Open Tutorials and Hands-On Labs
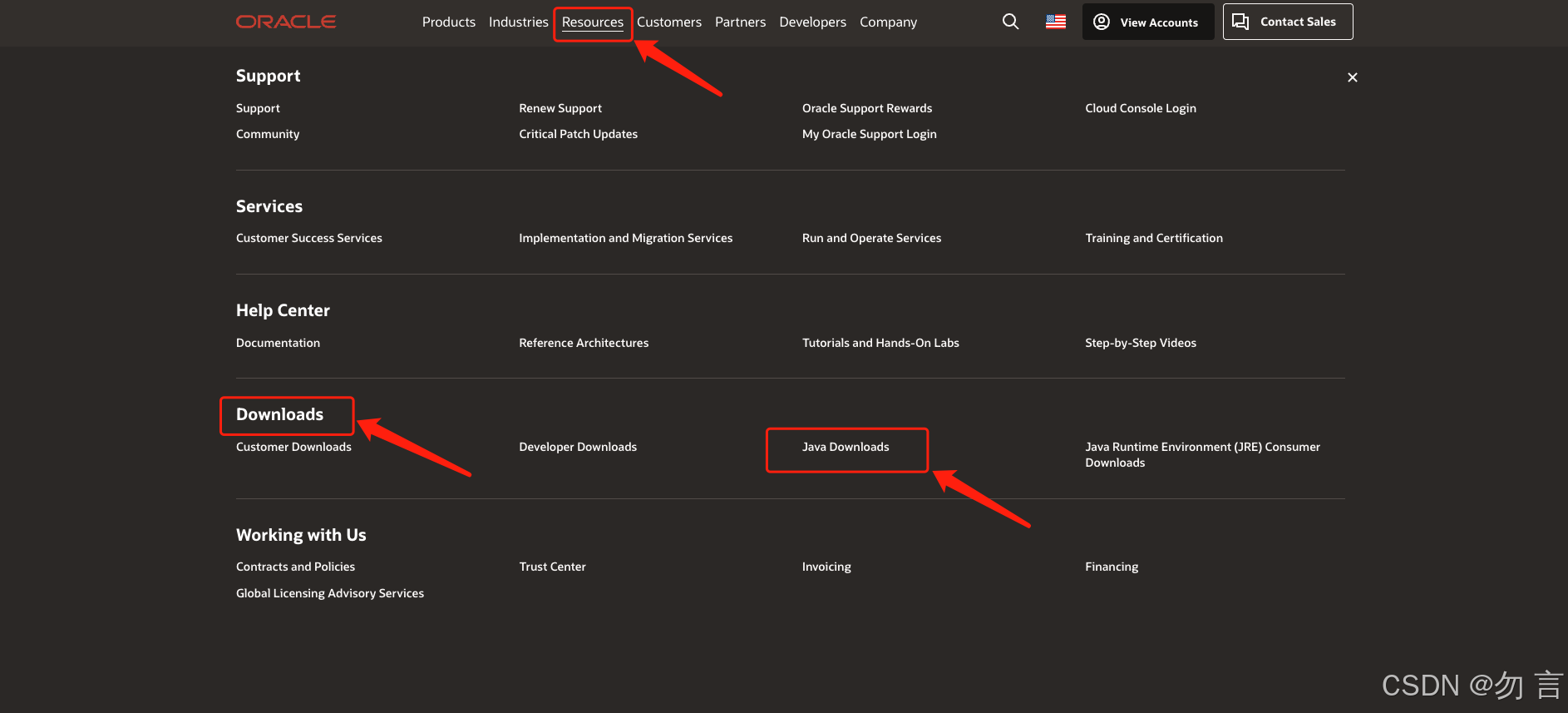1568x713 pixels. point(880,343)
